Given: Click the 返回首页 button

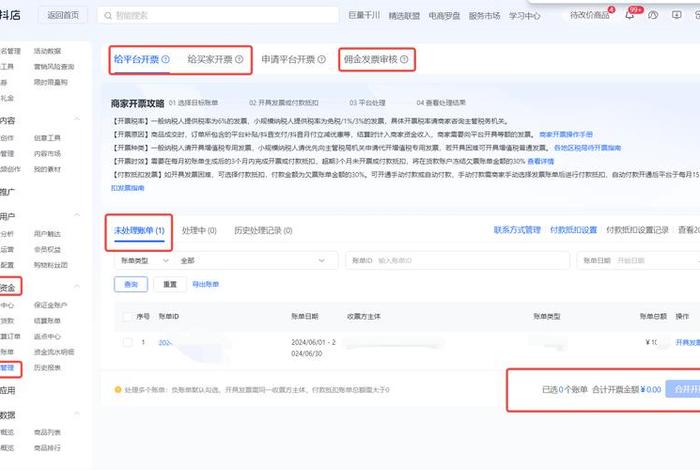Looking at the screenshot, I should pyautogui.click(x=63, y=15).
